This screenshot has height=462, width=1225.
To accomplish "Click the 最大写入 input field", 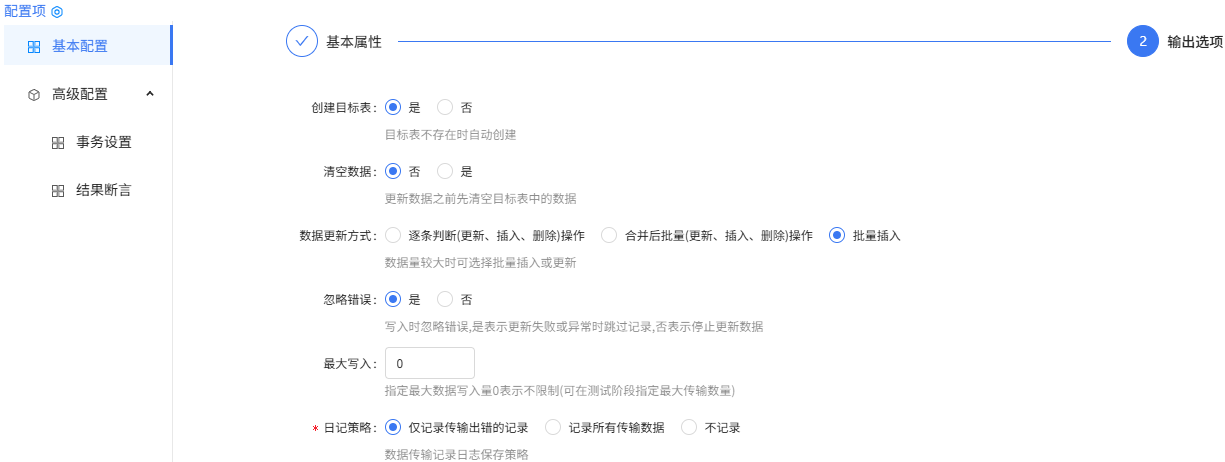I will [430, 363].
